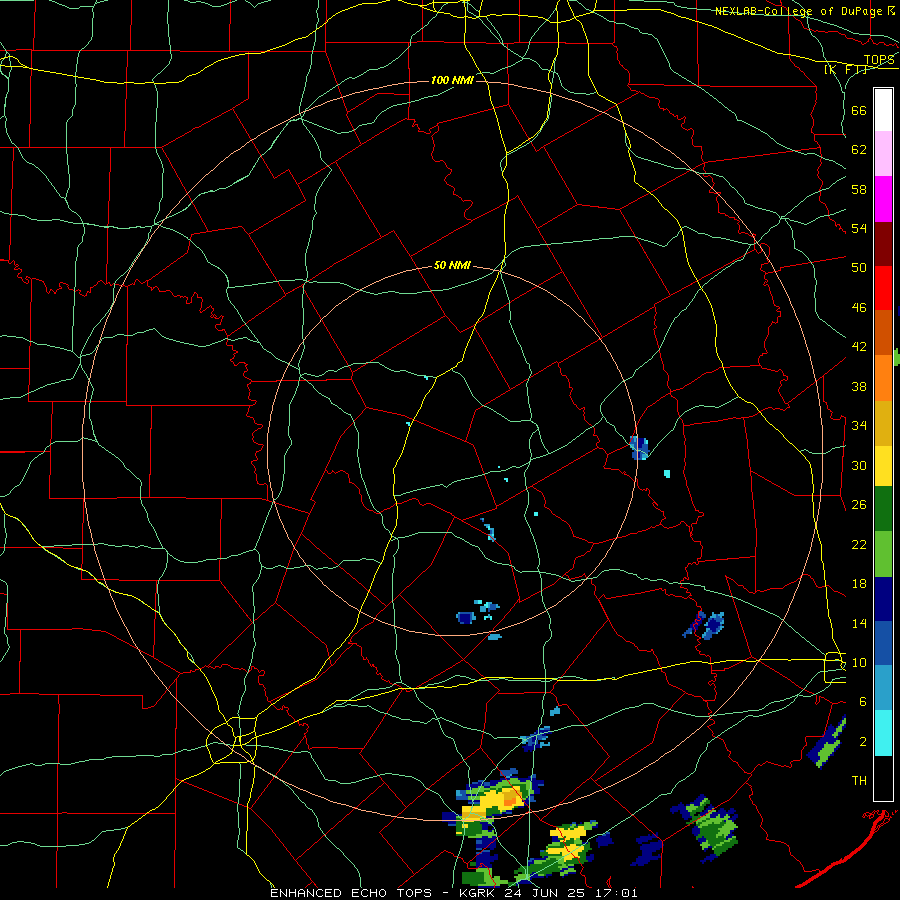The image size is (900, 900).
Task: Click the gold legend swatch
Action: (x=883, y=423)
